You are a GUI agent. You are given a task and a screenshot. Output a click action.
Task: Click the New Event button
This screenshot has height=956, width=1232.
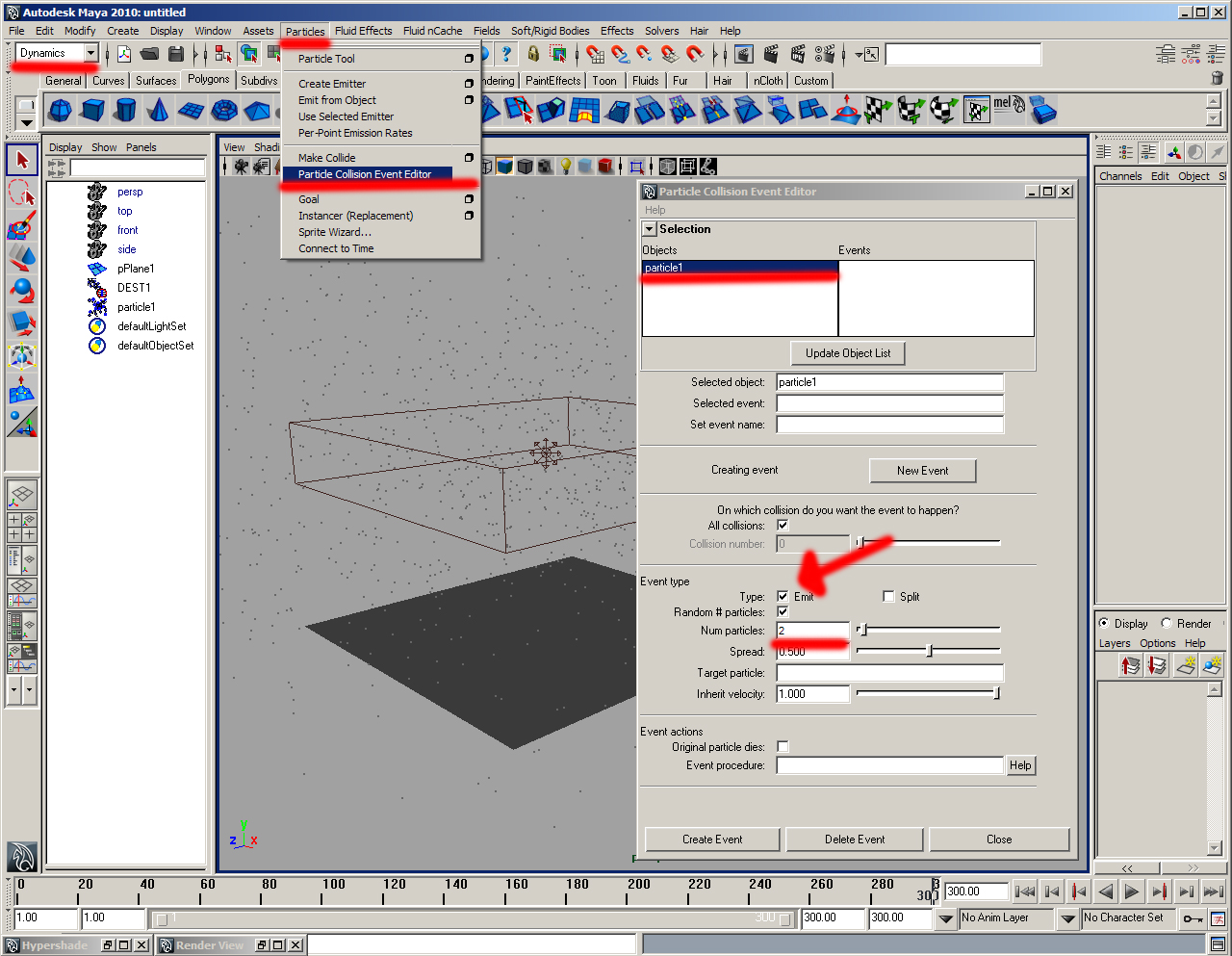(923, 471)
